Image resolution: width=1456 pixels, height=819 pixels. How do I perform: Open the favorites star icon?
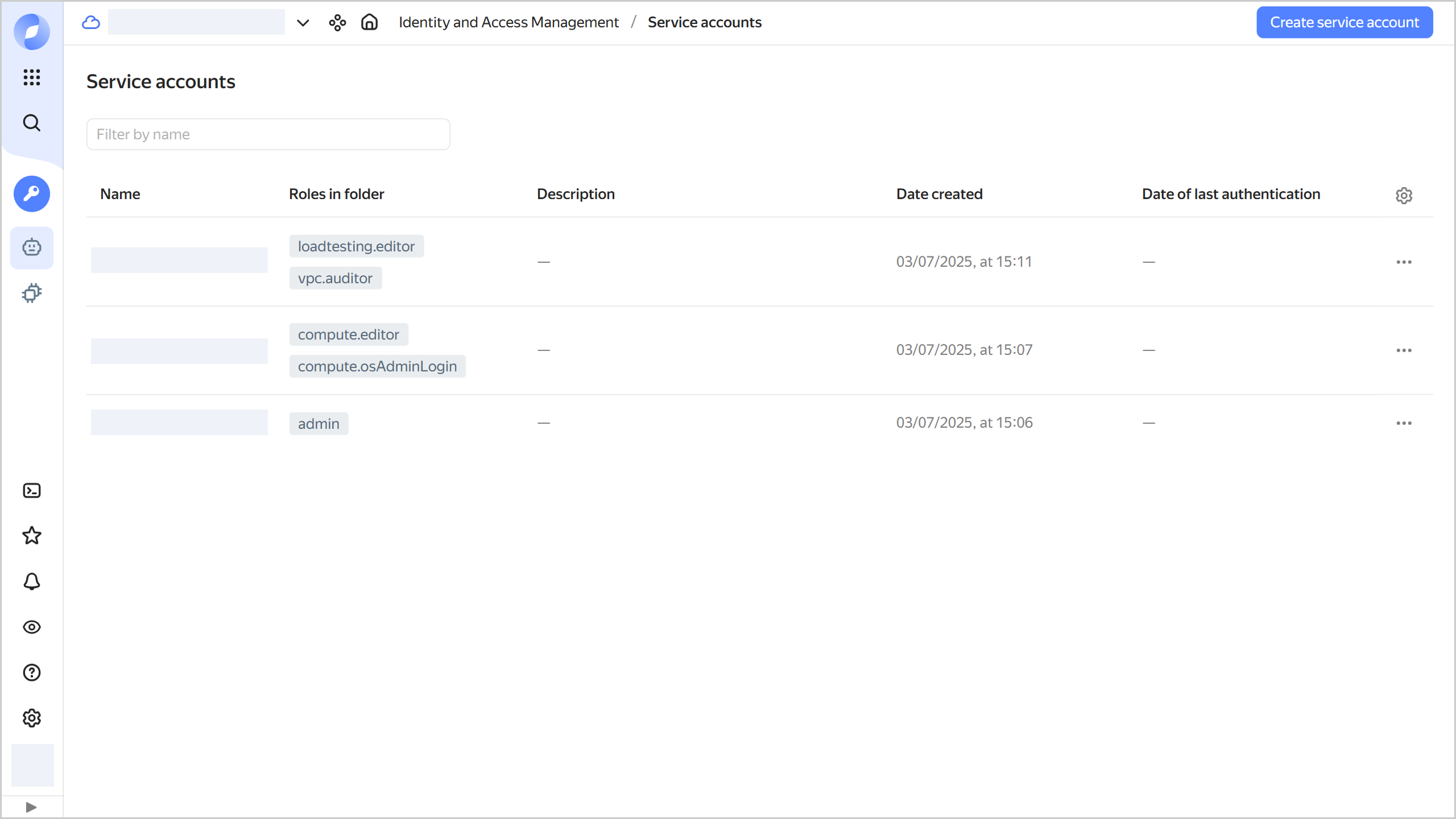click(31, 535)
